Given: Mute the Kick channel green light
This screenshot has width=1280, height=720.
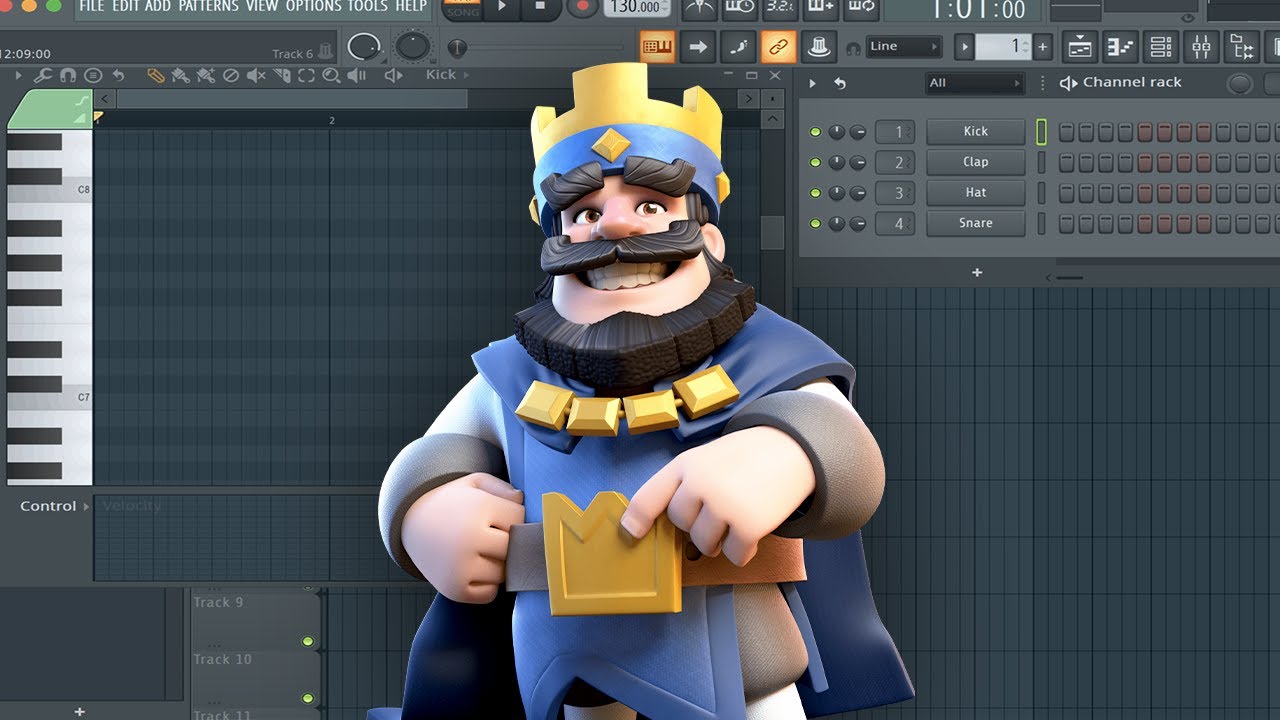Looking at the screenshot, I should coord(815,132).
